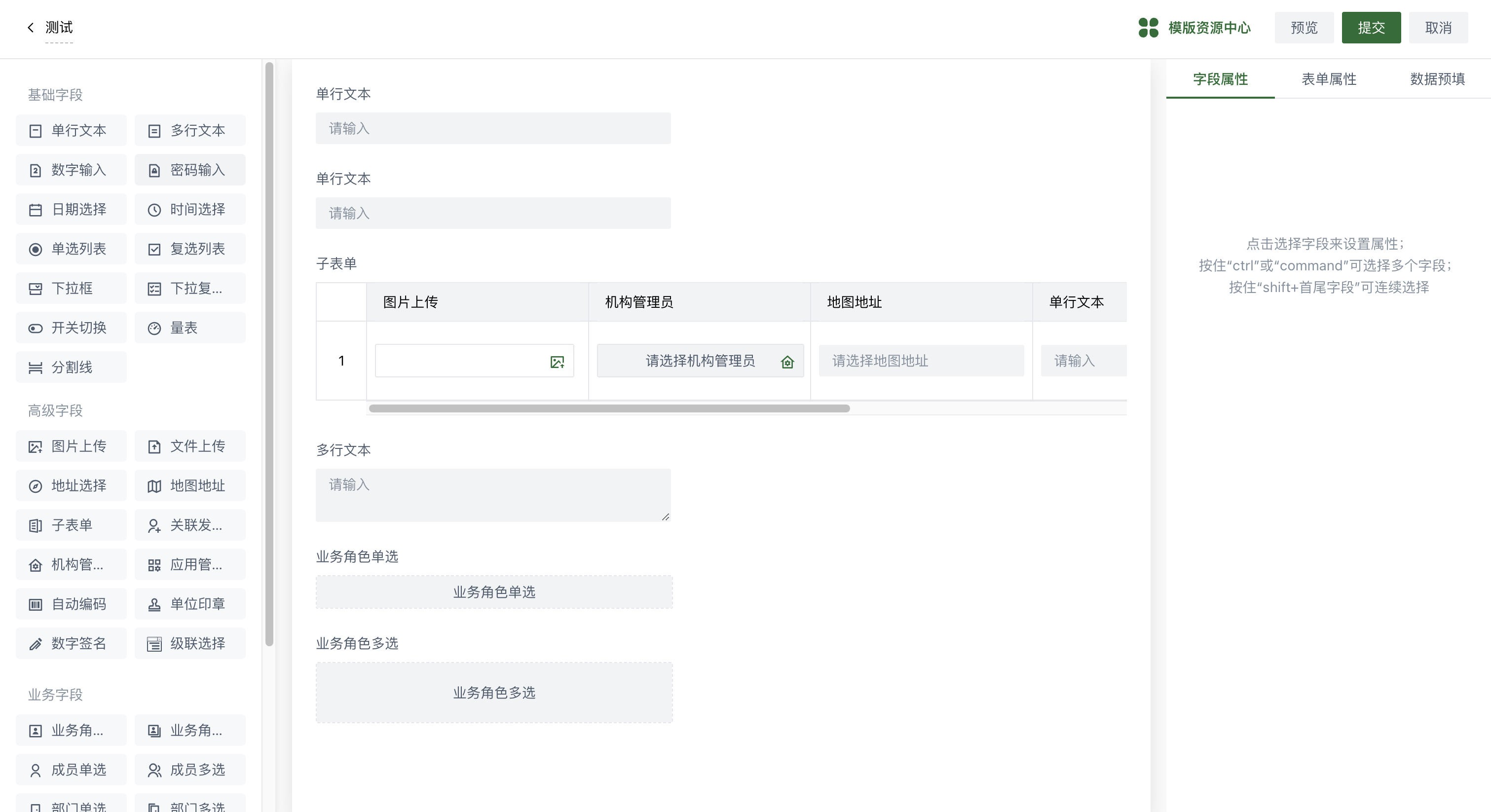The width and height of the screenshot is (1491, 812).
Task: Select the 关联发... user icon
Action: click(x=154, y=525)
